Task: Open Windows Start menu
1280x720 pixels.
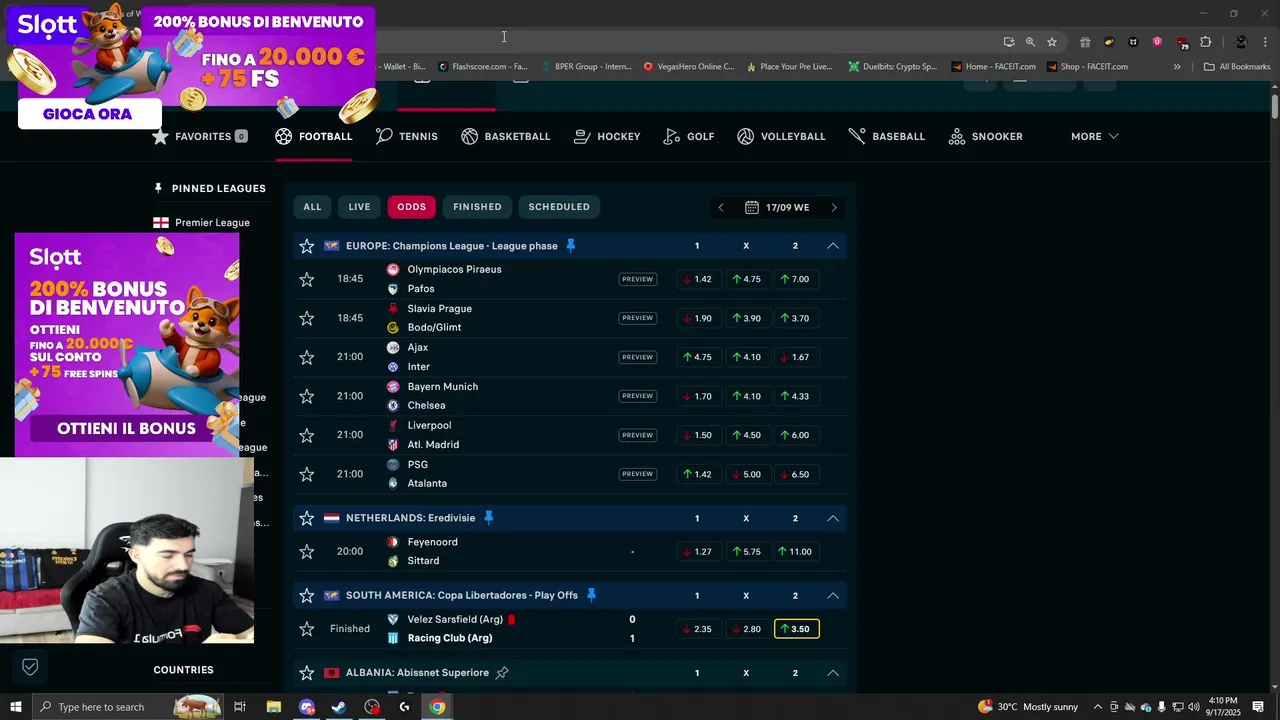Action: point(15,707)
